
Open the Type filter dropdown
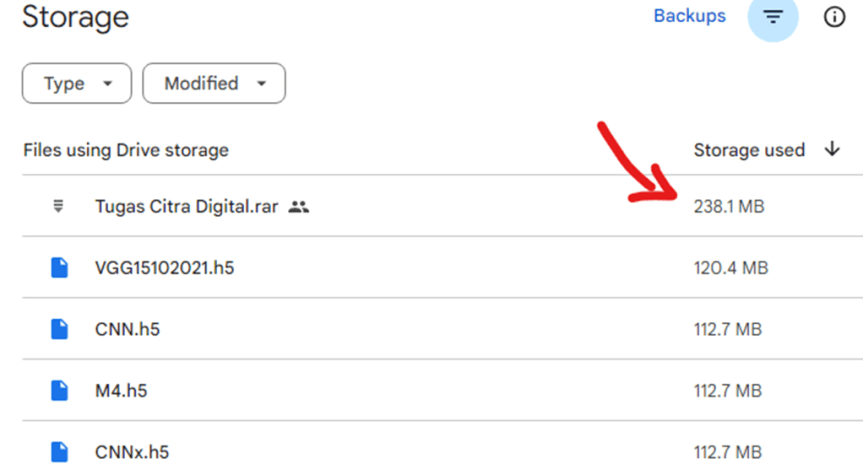76,84
